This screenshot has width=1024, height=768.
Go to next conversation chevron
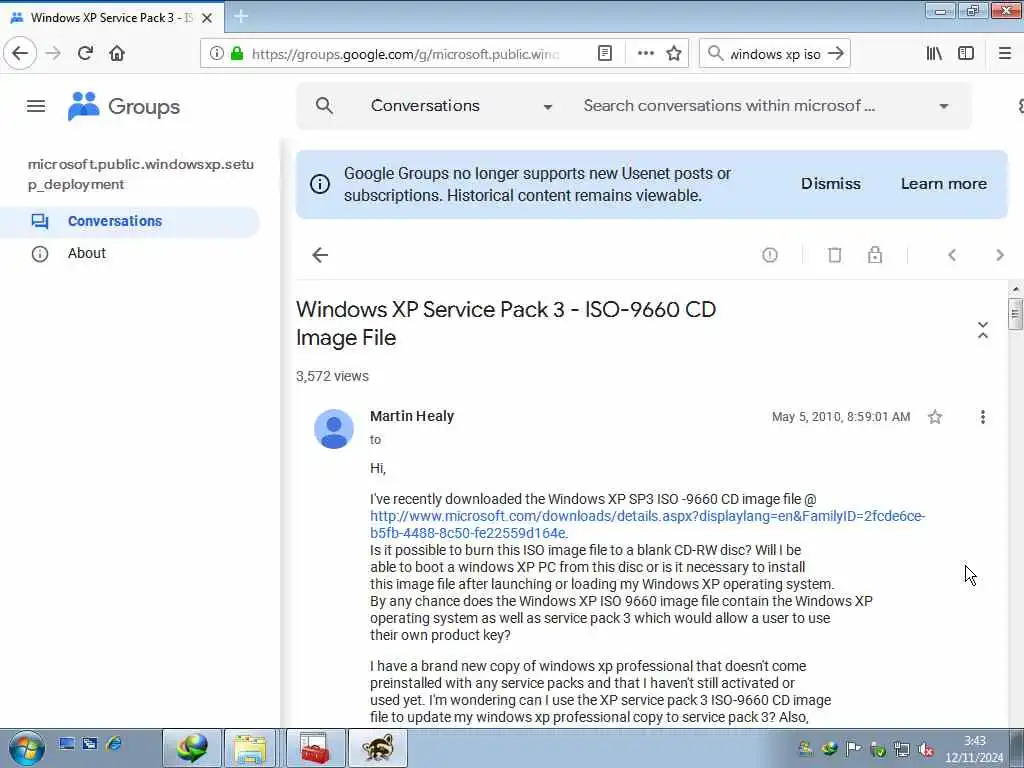999,255
